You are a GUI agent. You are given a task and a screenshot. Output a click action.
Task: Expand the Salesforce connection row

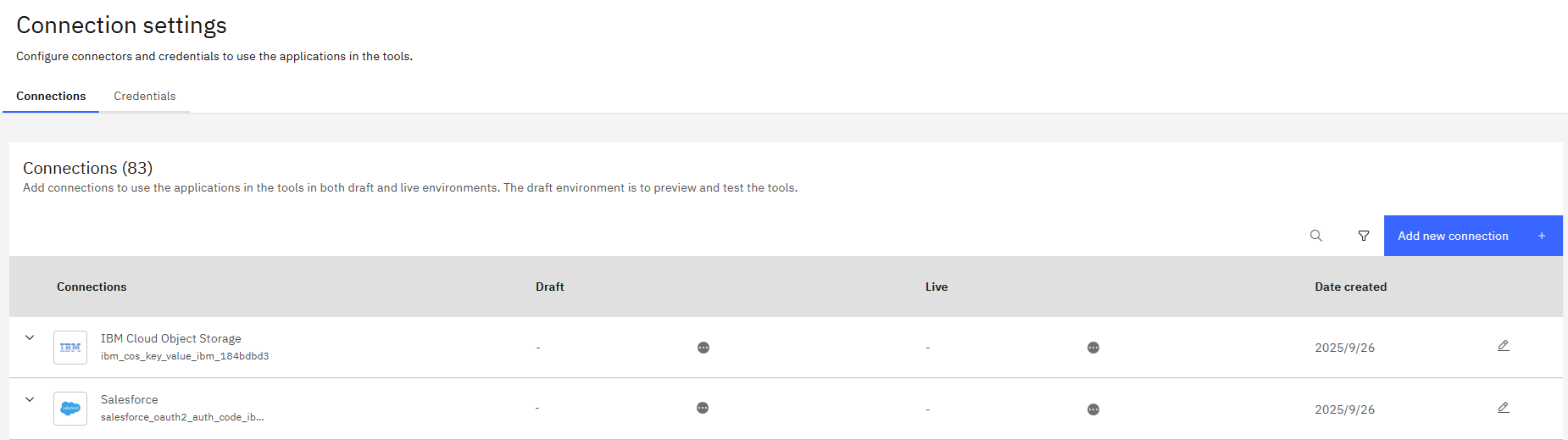pos(30,399)
